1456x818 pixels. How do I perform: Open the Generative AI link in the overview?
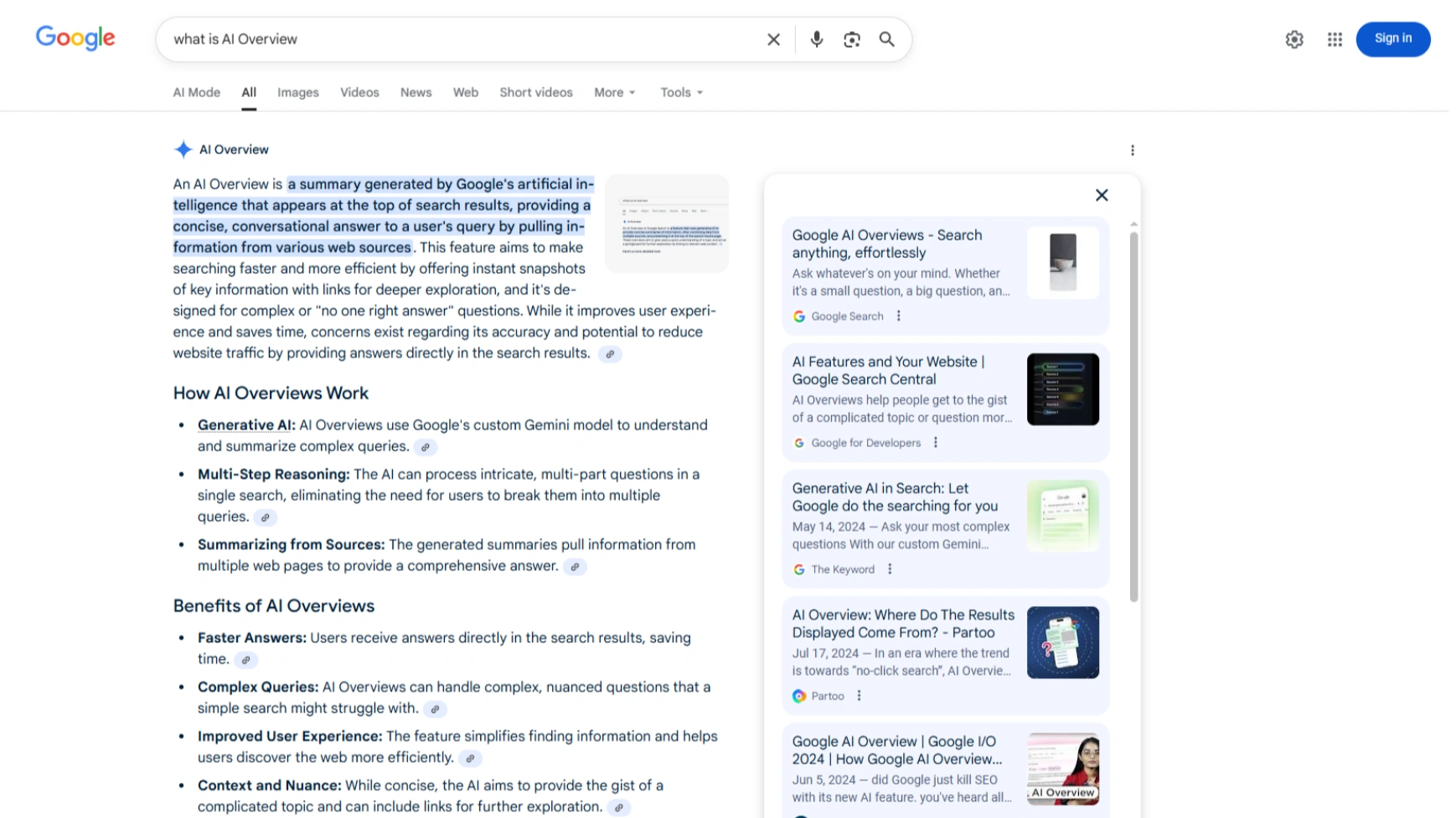pos(244,424)
